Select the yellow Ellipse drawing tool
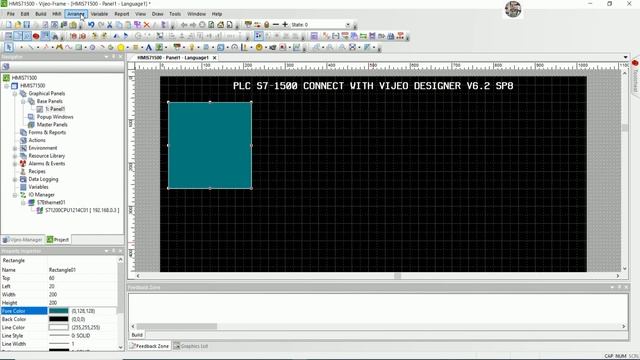The height and width of the screenshot is (360, 640). click(x=121, y=47)
